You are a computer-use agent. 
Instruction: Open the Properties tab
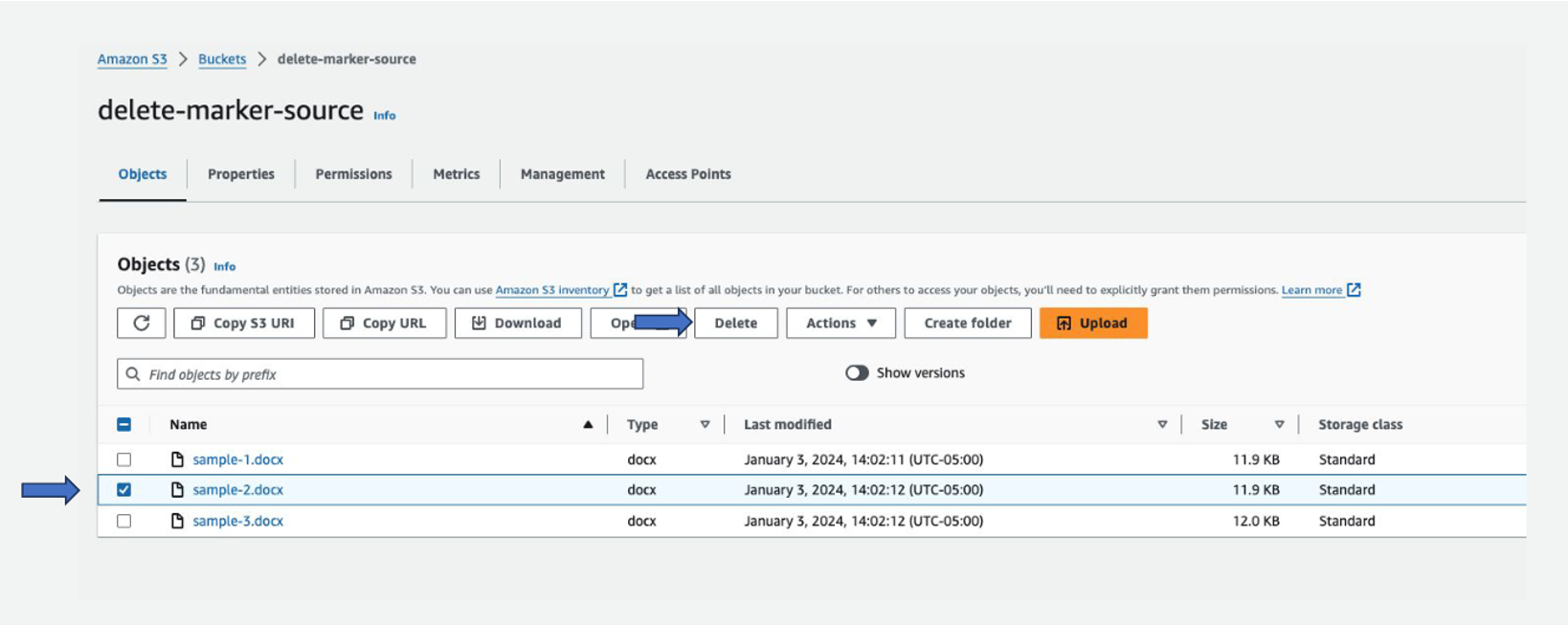coord(241,174)
